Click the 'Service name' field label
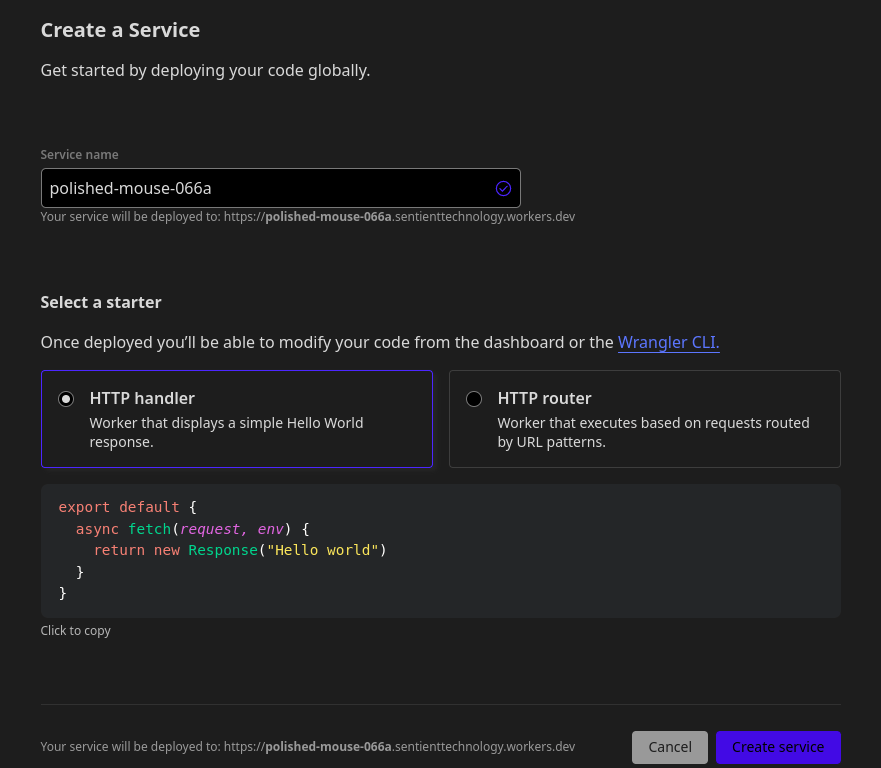This screenshot has height=768, width=881. tap(79, 155)
